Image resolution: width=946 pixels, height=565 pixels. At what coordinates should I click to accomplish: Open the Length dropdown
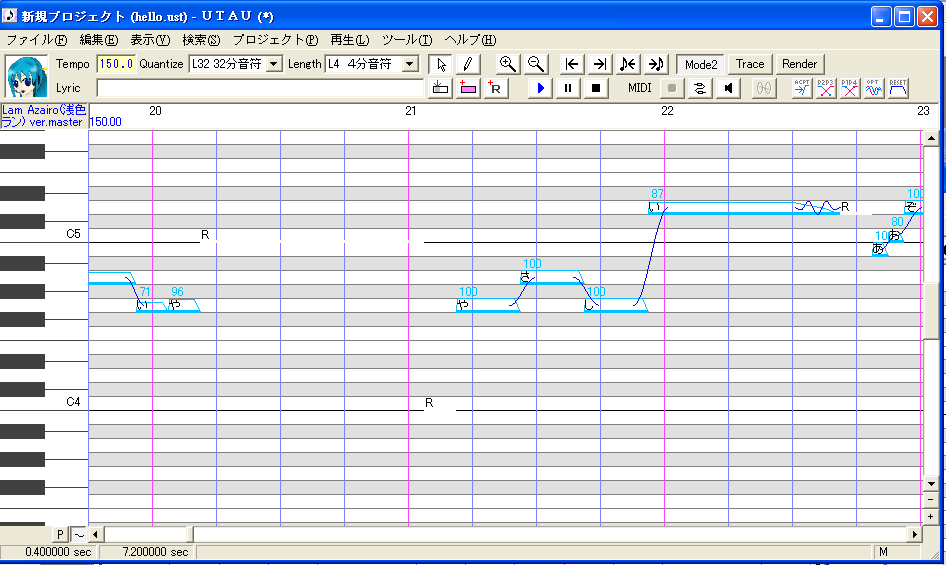410,64
